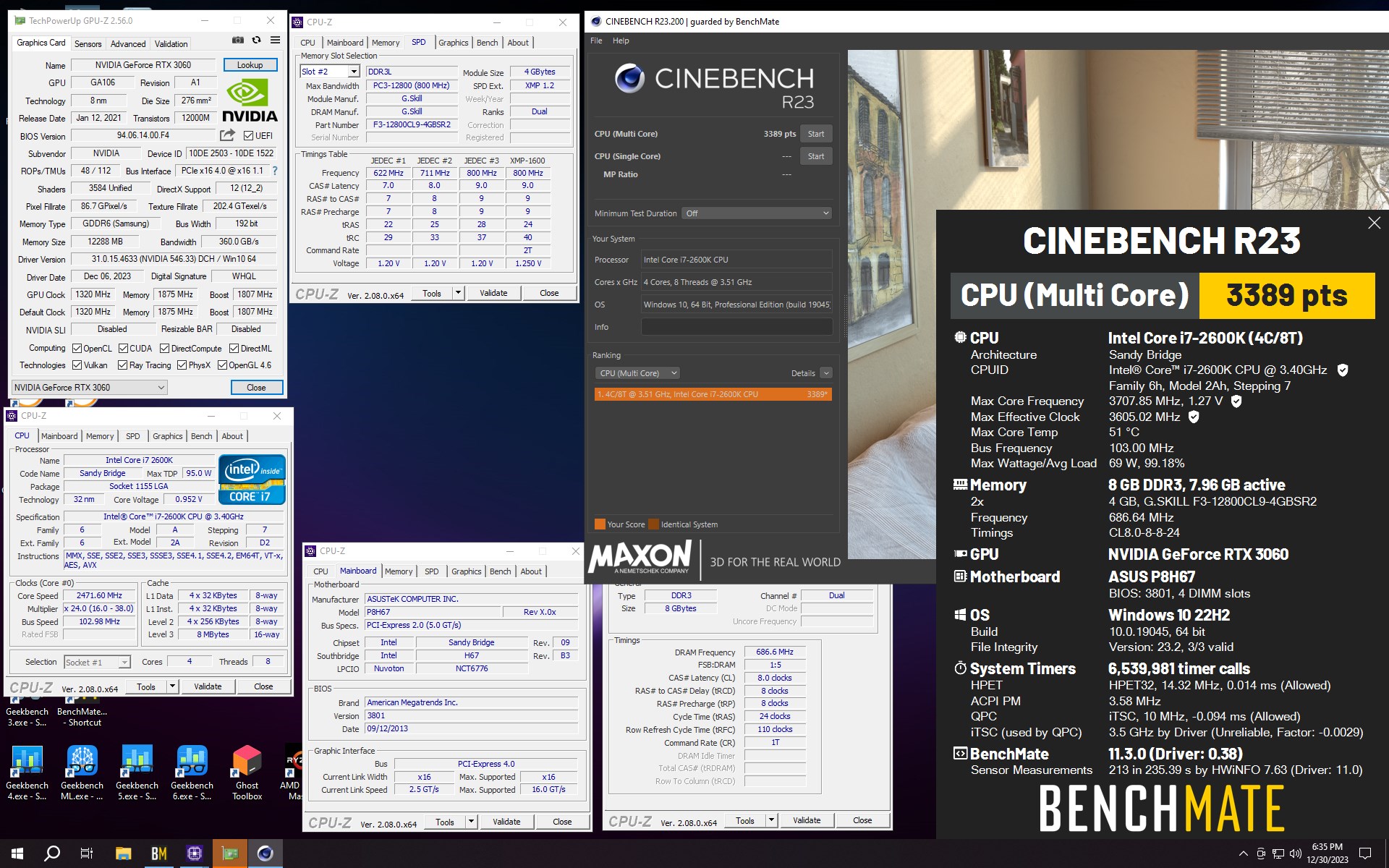Open the Cinebench Help menu

coord(621,41)
